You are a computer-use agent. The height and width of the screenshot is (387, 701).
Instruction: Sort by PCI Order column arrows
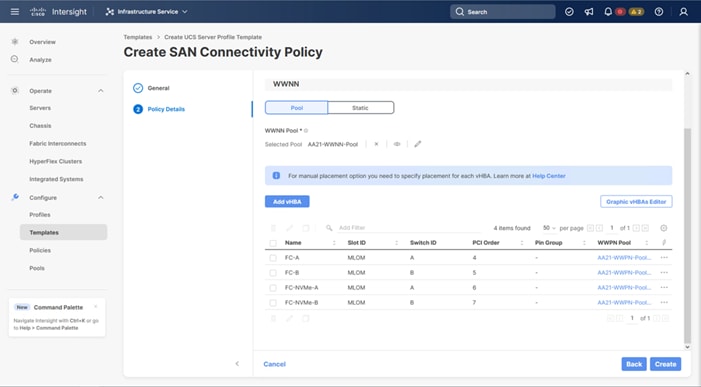[522, 243]
